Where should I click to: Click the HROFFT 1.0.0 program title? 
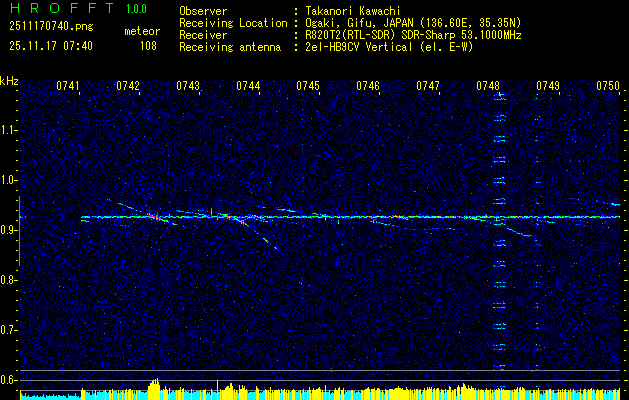79,8
